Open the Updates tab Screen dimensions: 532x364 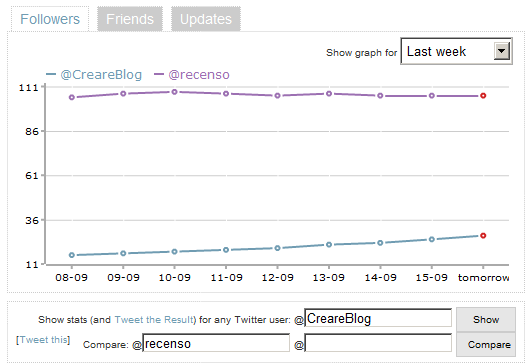(x=206, y=19)
